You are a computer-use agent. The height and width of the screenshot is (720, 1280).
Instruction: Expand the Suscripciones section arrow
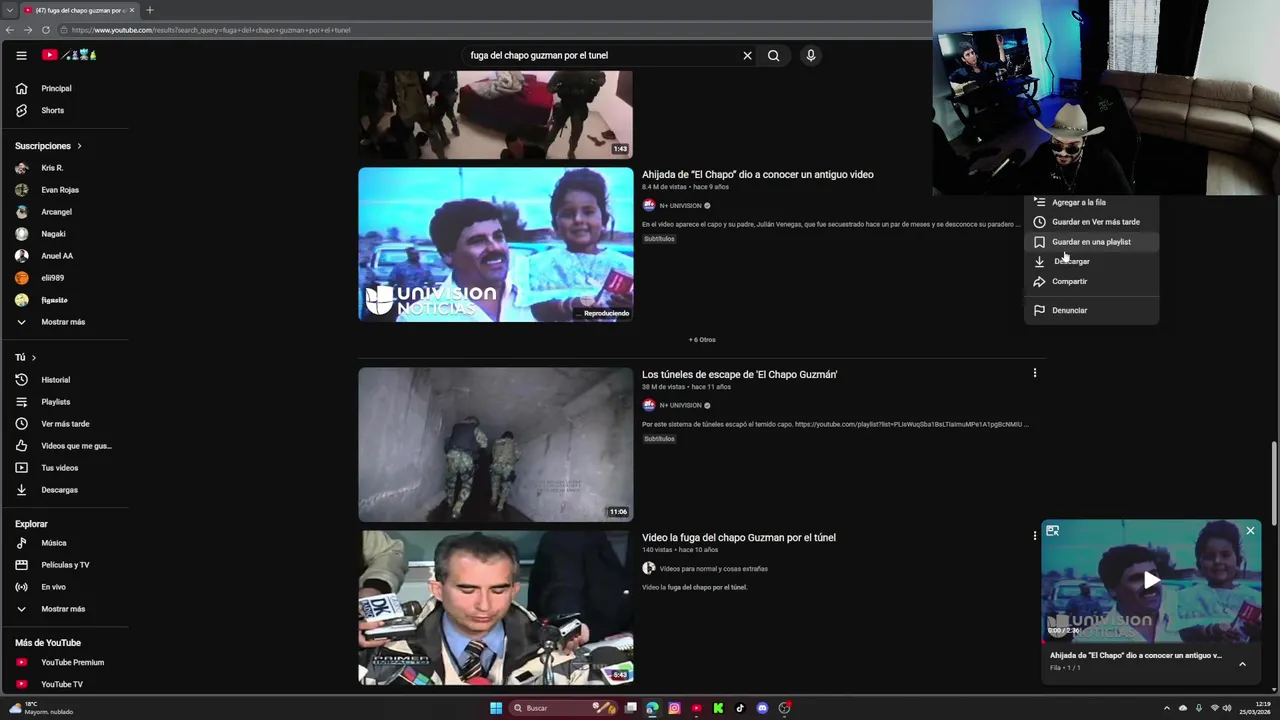[79, 146]
